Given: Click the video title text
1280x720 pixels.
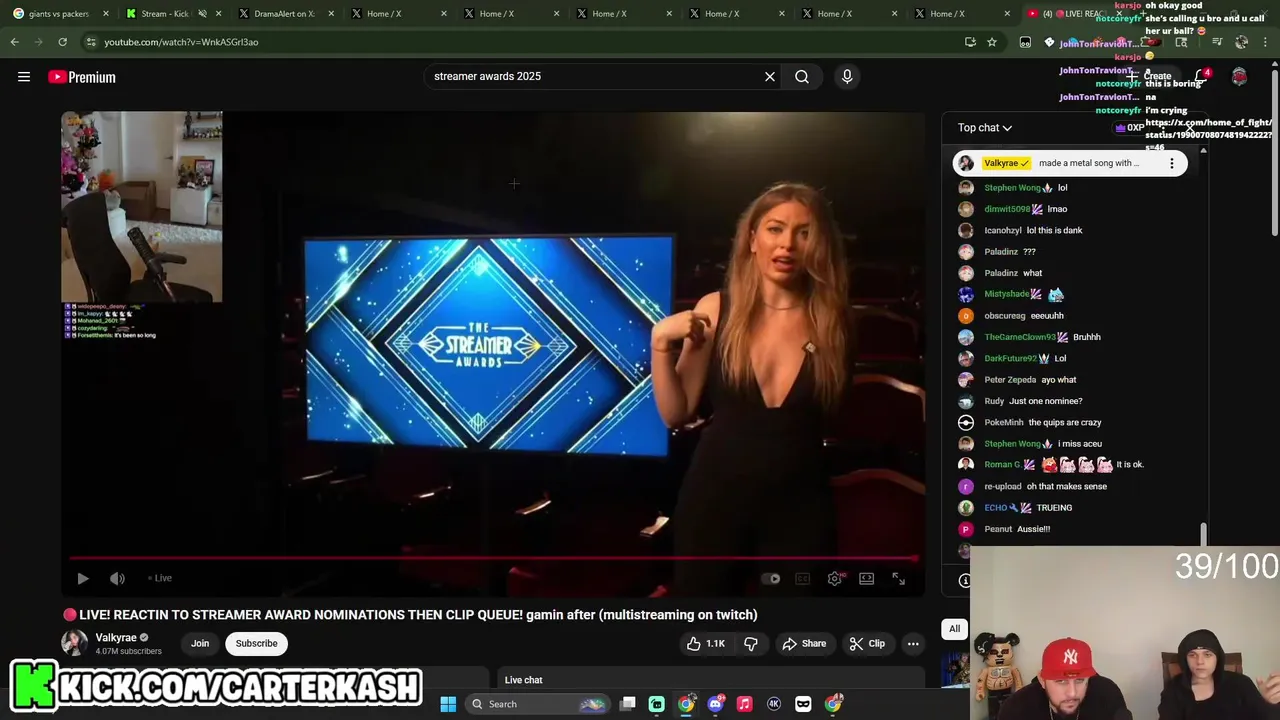Looking at the screenshot, I should 418,615.
